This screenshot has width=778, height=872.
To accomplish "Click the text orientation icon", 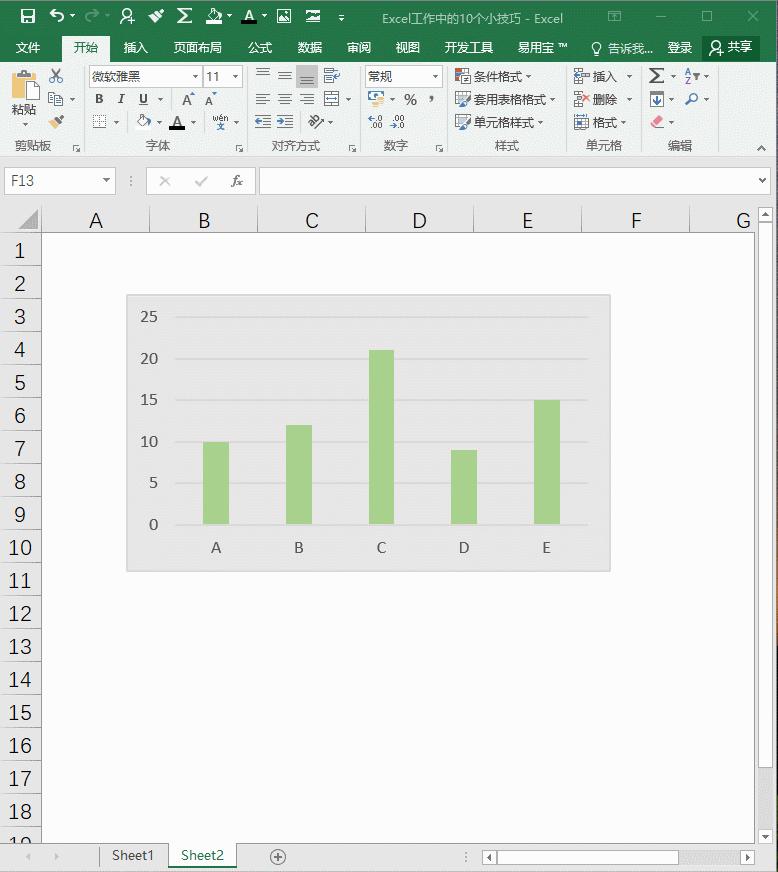I will (x=316, y=121).
